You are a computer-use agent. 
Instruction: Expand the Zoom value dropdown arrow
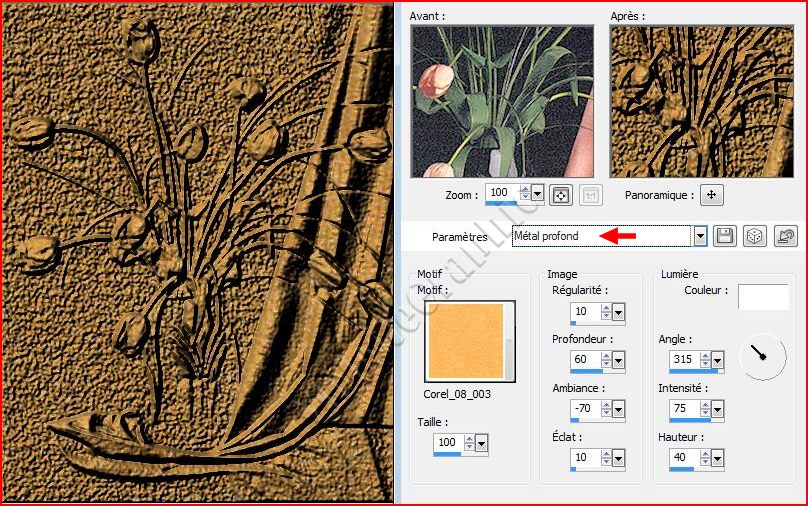click(x=538, y=193)
